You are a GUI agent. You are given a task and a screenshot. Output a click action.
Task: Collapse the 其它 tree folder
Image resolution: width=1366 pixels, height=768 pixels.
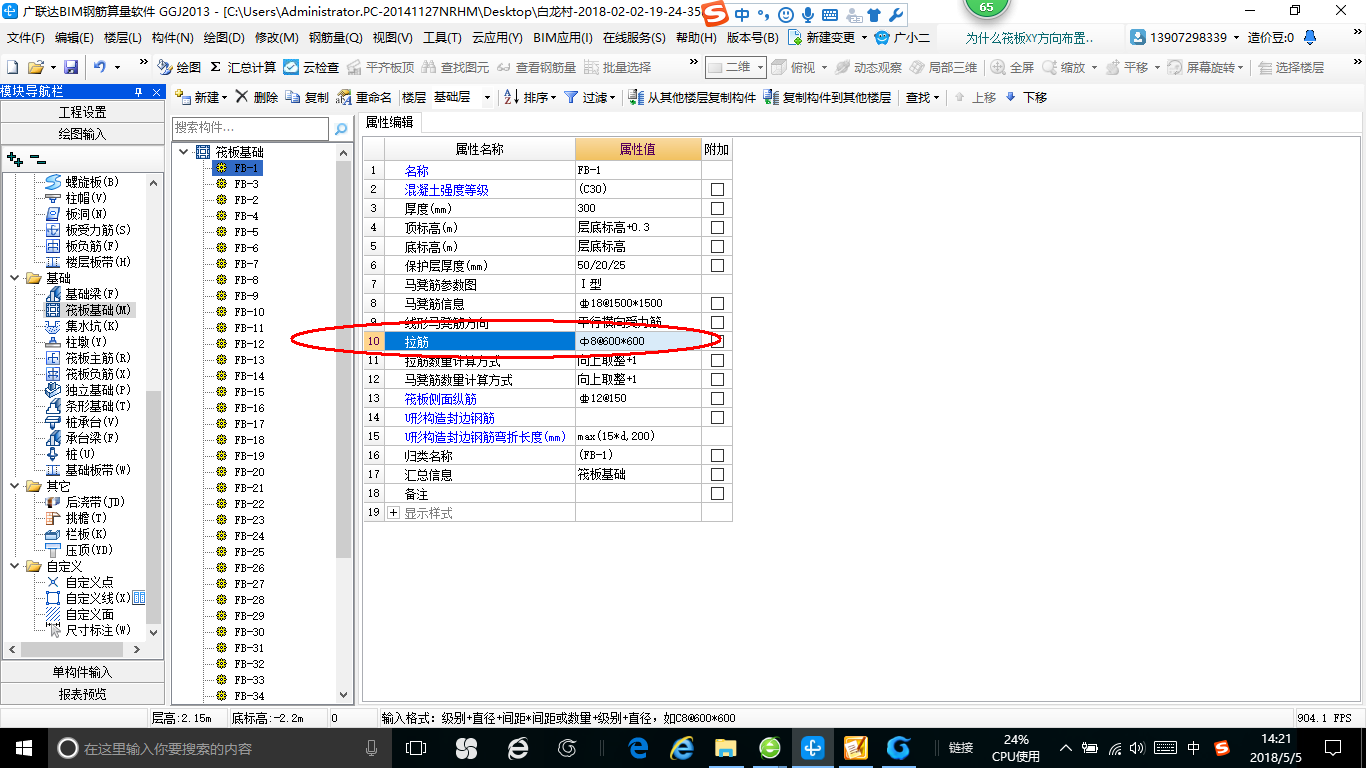tap(15, 486)
